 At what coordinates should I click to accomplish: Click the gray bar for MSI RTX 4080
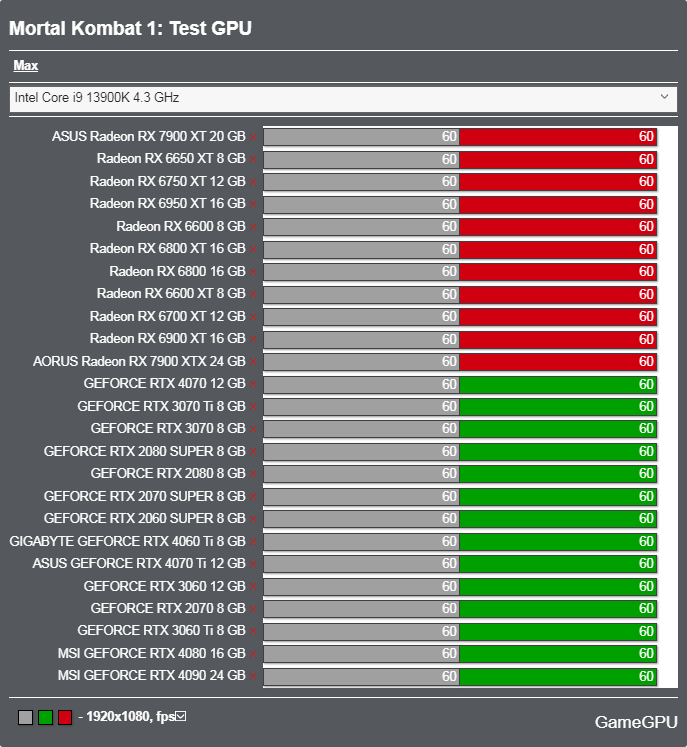click(x=362, y=654)
